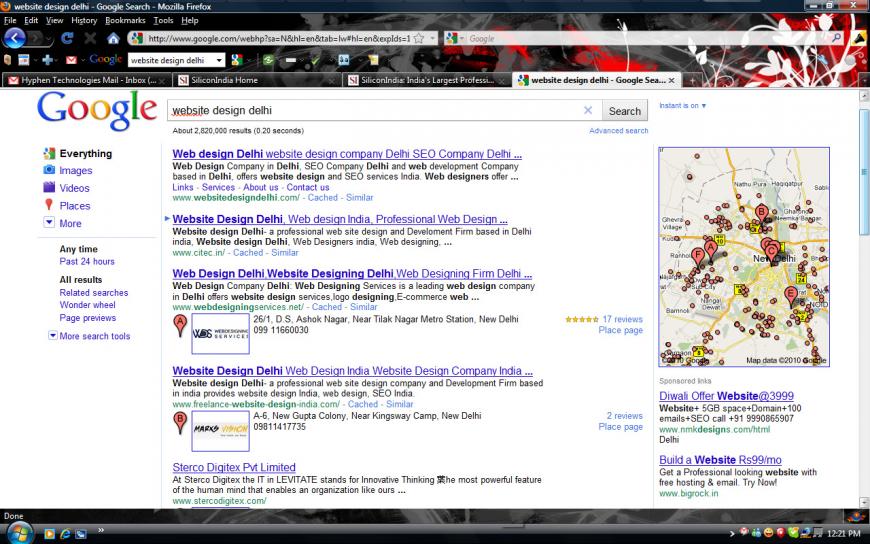Image resolution: width=870 pixels, height=544 pixels.
Task: Clear the search box with the X icon
Action: coord(588,110)
